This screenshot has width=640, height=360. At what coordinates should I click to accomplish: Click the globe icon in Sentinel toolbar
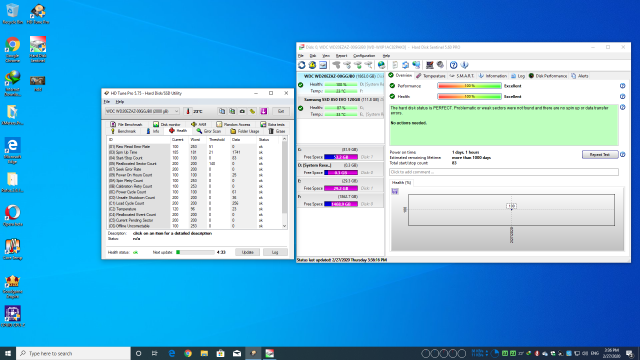click(381, 65)
